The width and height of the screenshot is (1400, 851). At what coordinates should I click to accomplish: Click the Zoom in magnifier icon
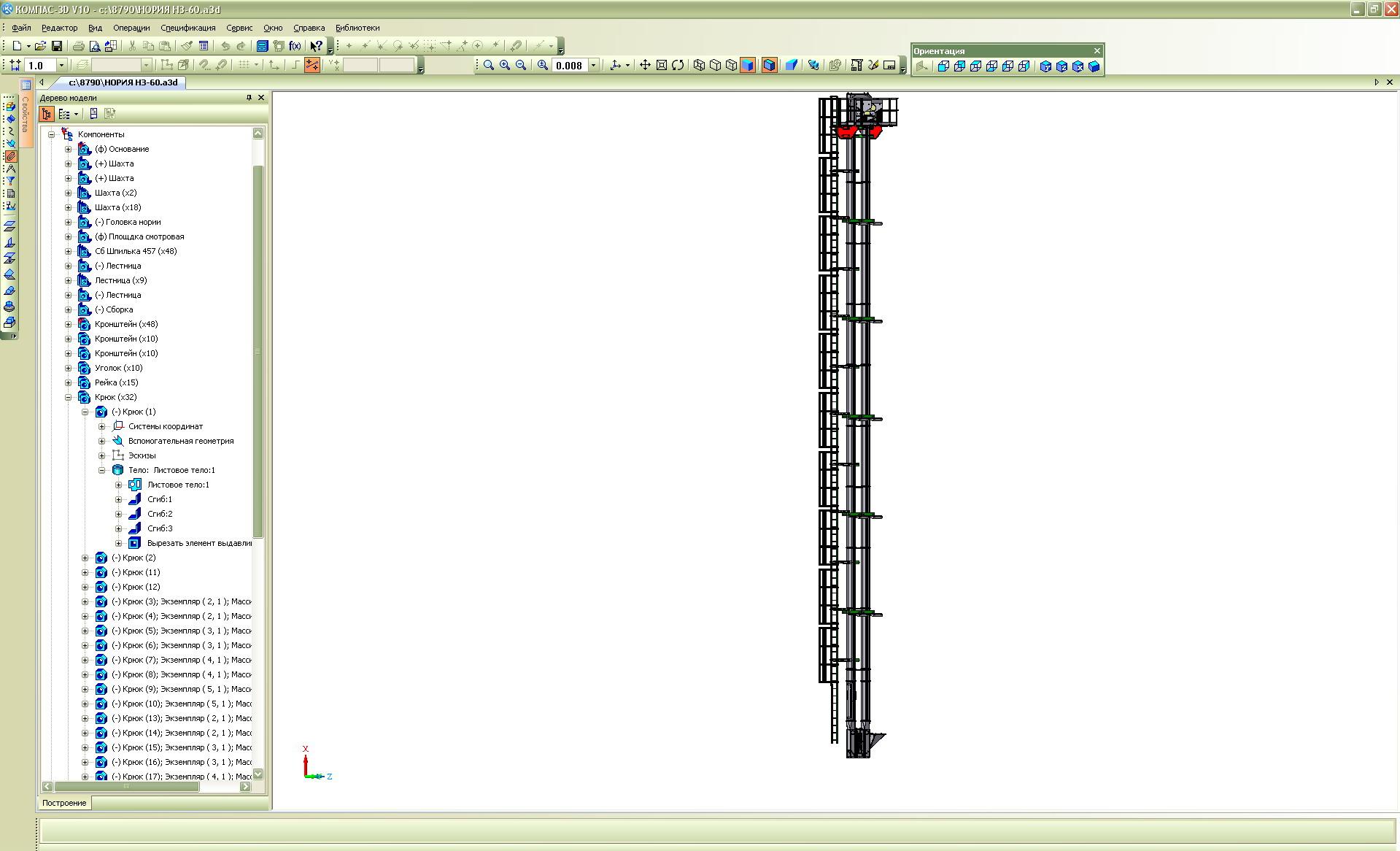pos(505,65)
